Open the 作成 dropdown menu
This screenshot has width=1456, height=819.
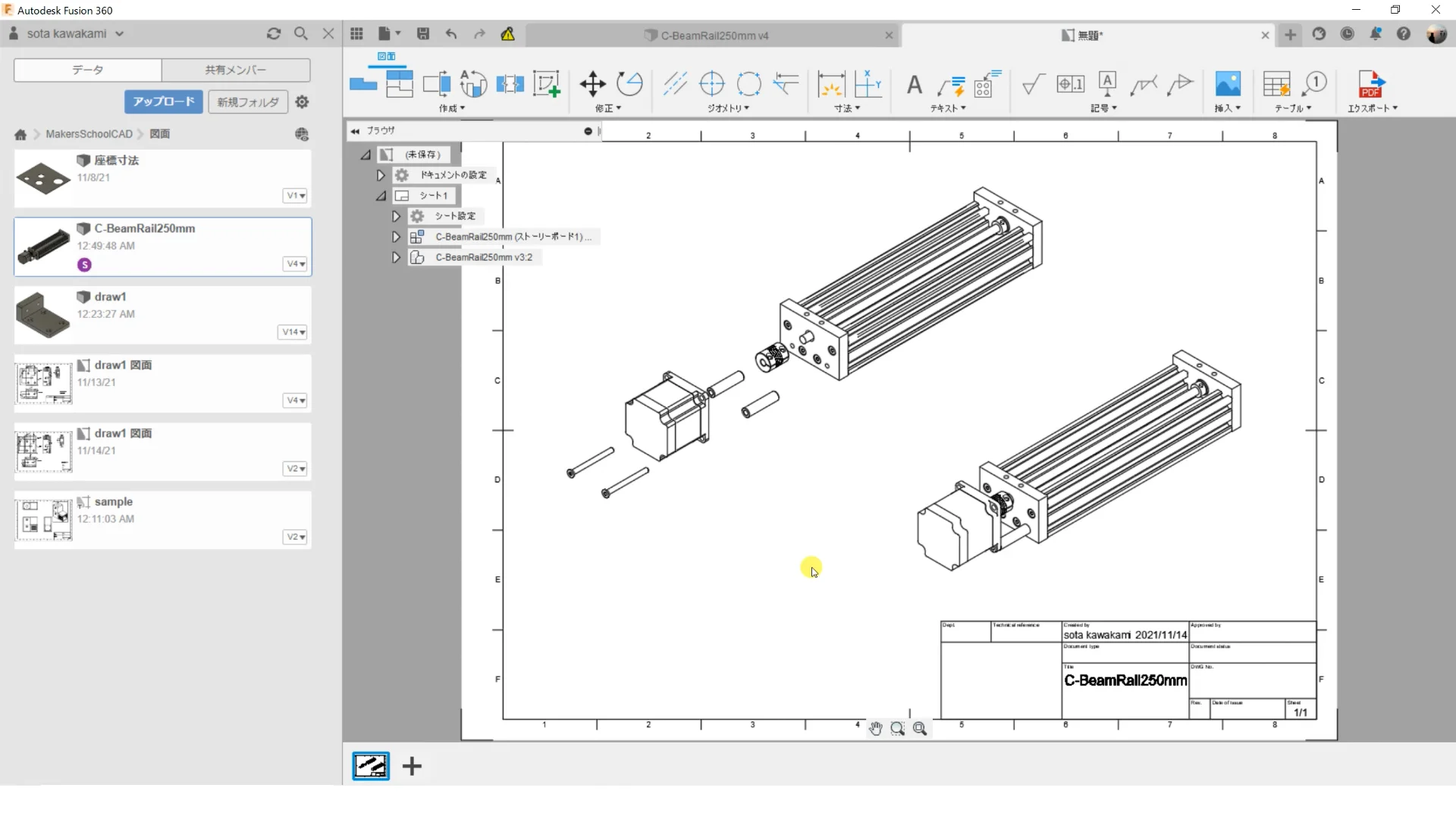[x=452, y=108]
